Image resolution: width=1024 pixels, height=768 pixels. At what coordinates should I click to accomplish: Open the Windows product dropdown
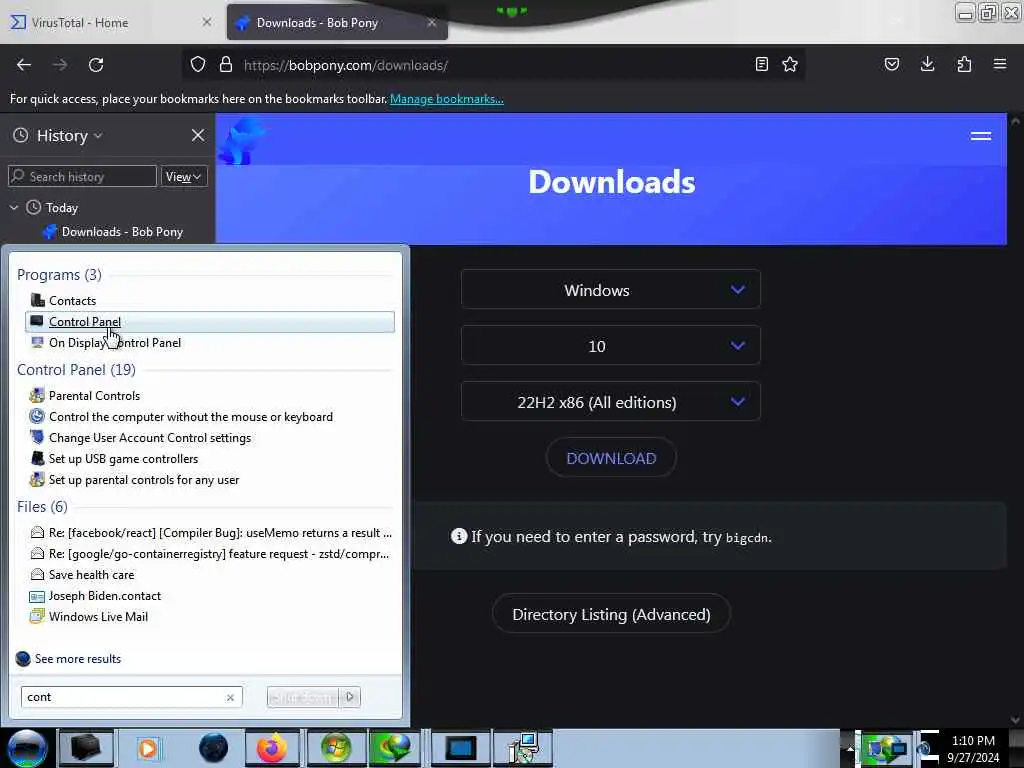(x=611, y=290)
